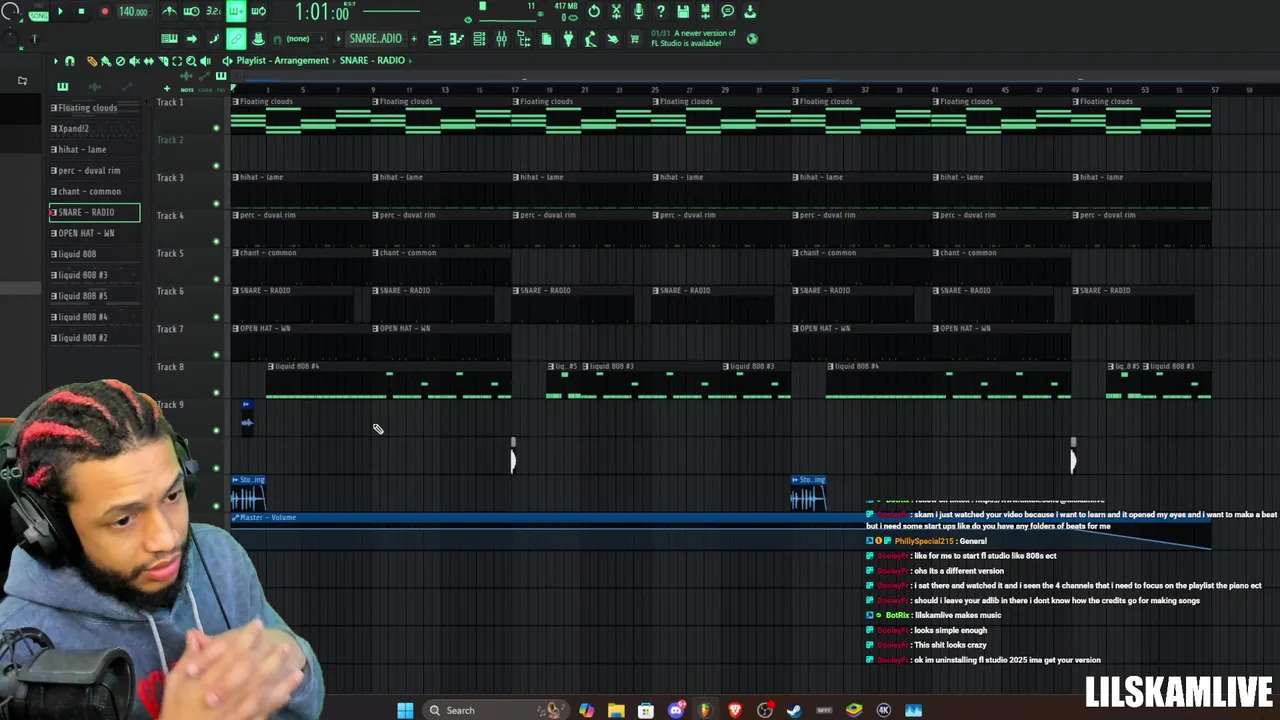Toggle the 3-2-1 recording countdown
Screen dimensions: 1280x720
(213, 11)
